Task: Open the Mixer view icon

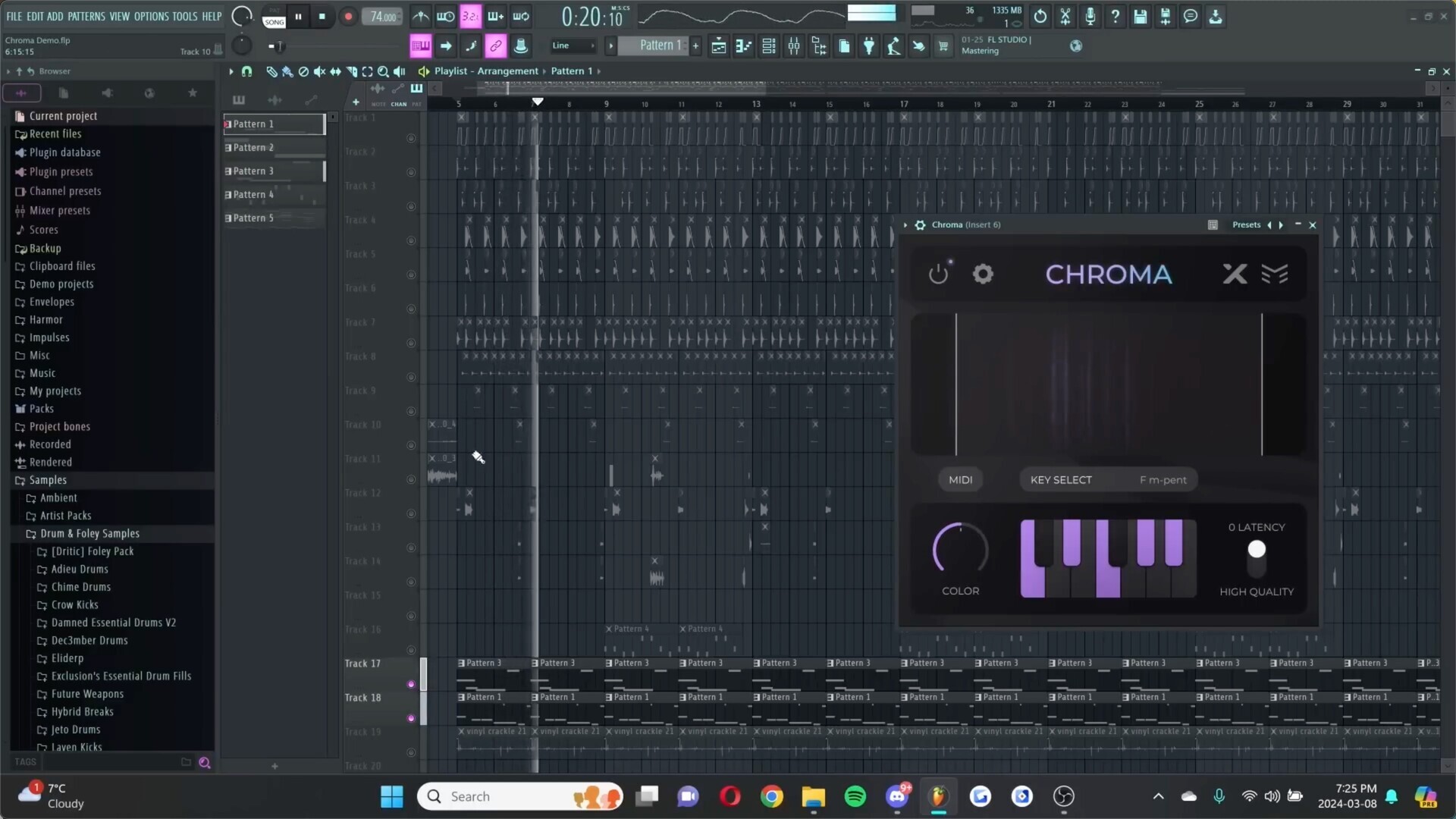Action: pyautogui.click(x=794, y=46)
